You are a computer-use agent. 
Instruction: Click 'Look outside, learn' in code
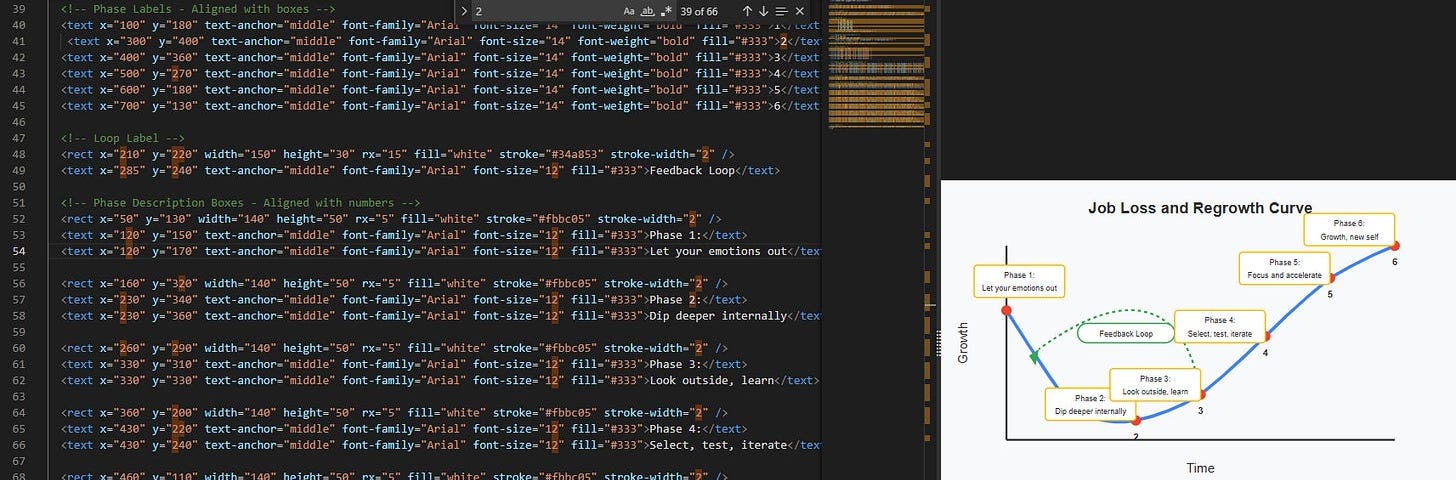pos(712,381)
